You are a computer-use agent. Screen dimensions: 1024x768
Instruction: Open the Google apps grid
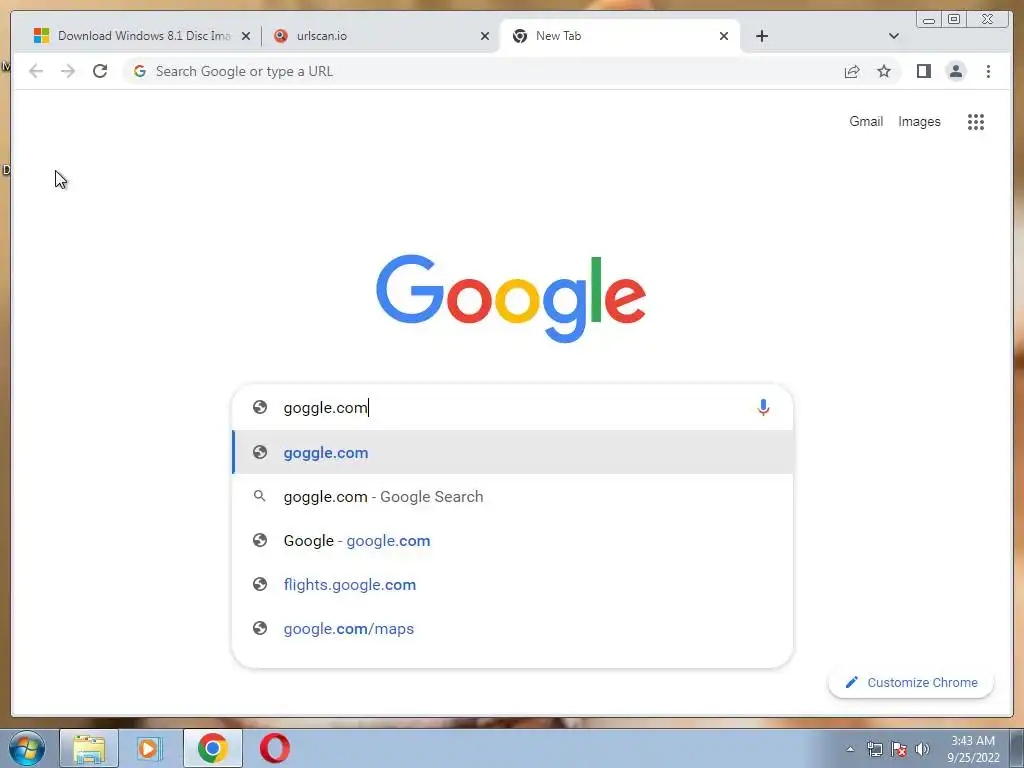click(x=976, y=121)
